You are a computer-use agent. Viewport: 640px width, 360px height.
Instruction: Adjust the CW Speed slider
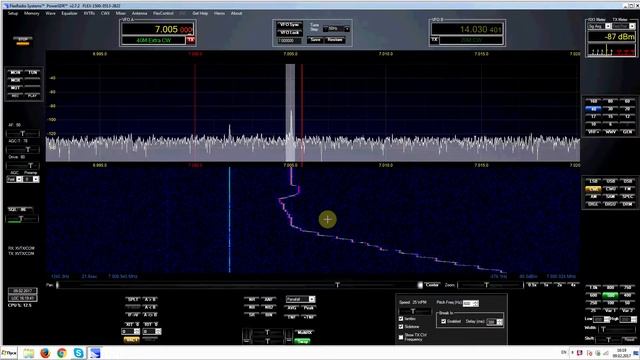point(415,311)
